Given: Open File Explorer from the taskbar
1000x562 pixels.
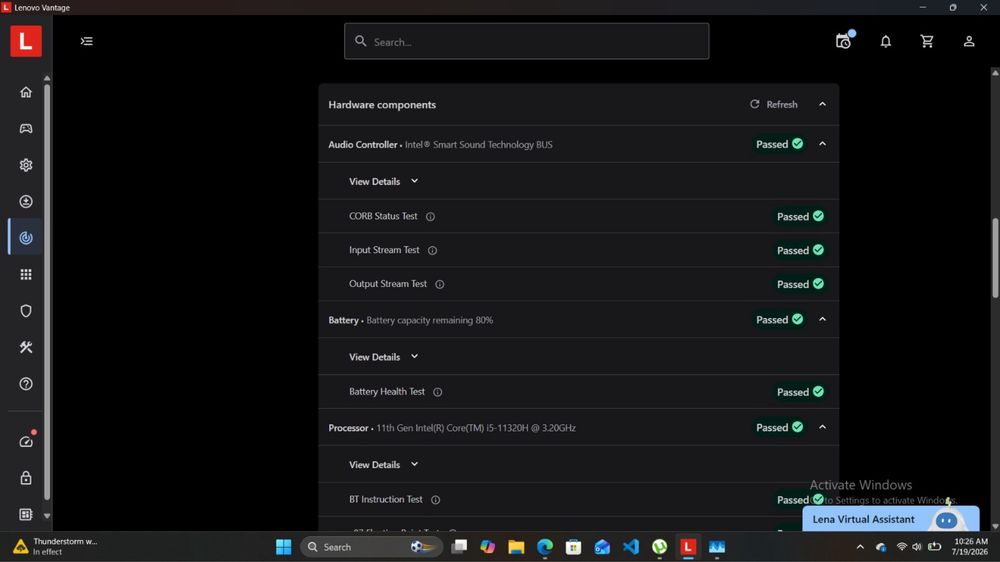Looking at the screenshot, I should pyautogui.click(x=516, y=547).
